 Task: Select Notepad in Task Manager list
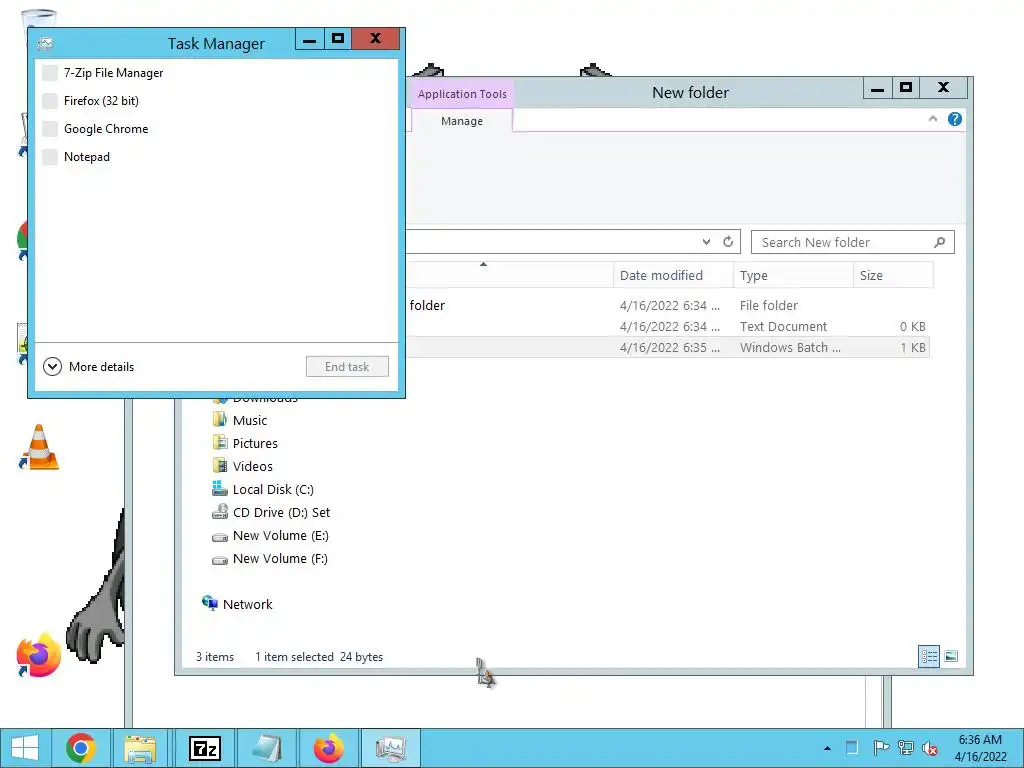(216, 157)
